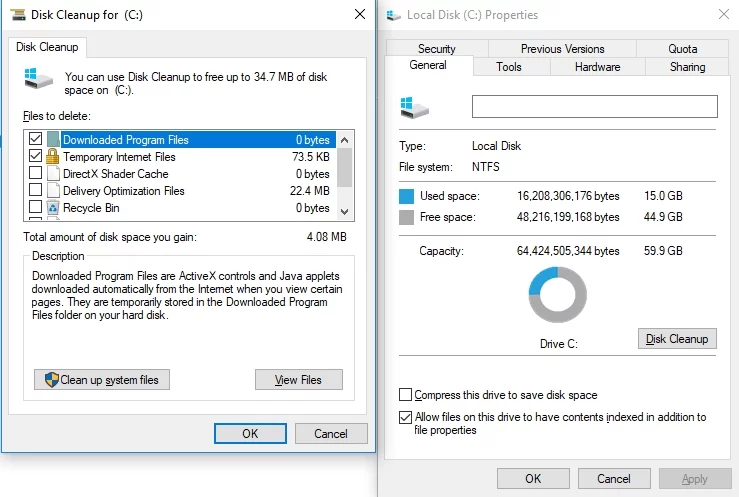Viewport: 739px width, 497px height.
Task: Uncheck Downloaded Program Files checkbox
Action: click(36, 140)
